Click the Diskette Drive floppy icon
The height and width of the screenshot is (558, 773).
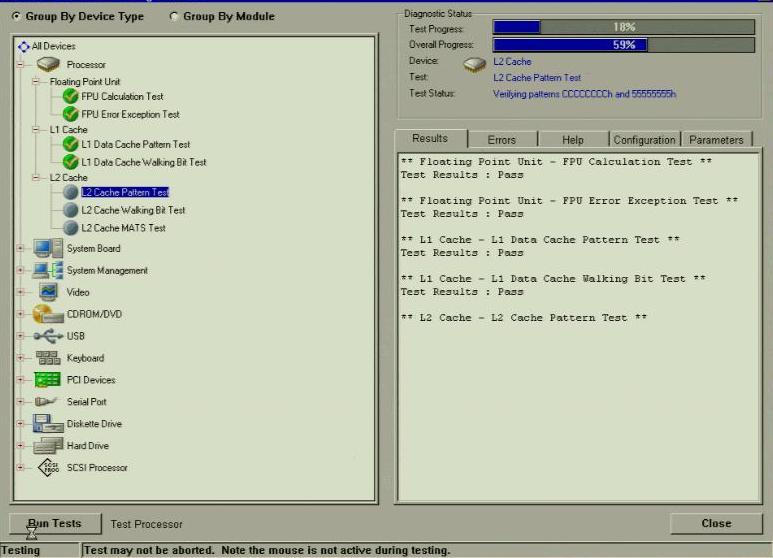(x=48, y=423)
